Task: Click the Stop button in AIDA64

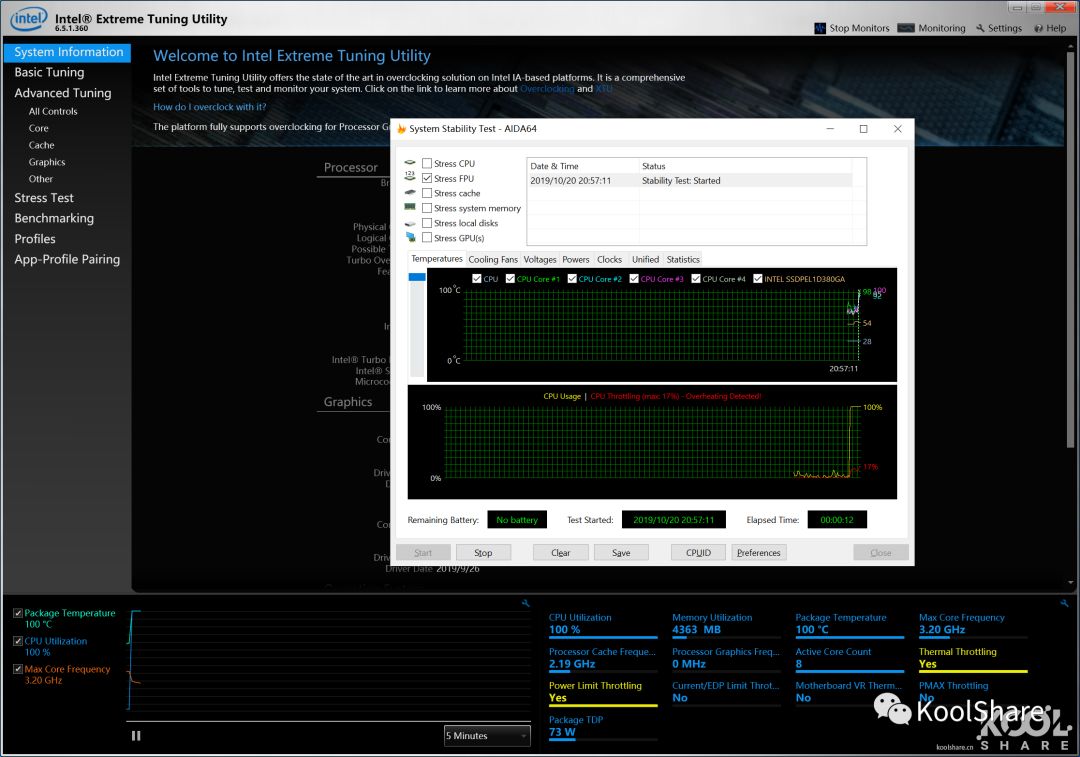Action: 484,552
